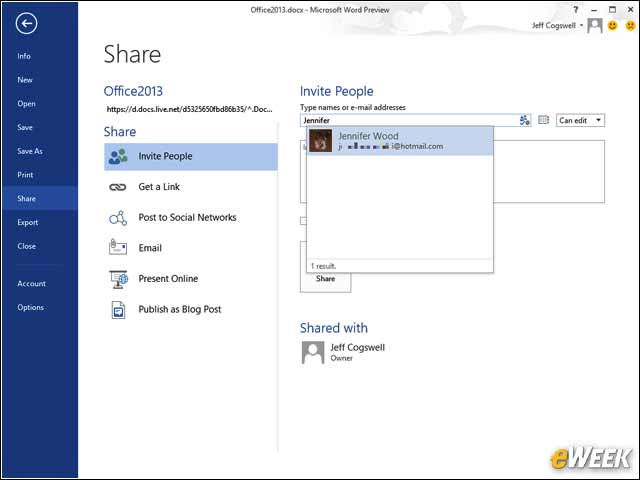The image size is (640, 480).
Task: Open Help question mark
Action: point(576,9)
